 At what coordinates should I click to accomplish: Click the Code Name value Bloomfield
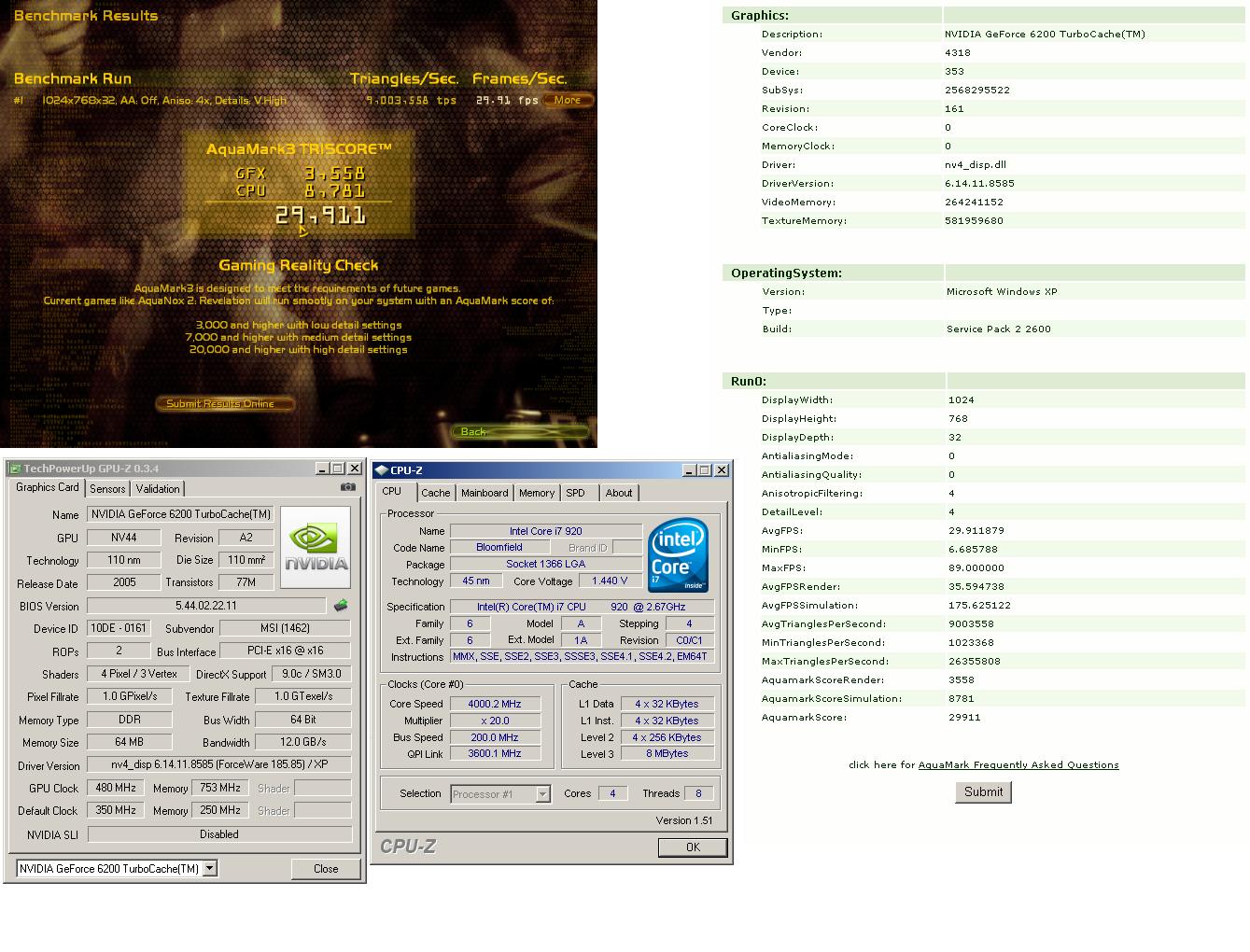499,548
